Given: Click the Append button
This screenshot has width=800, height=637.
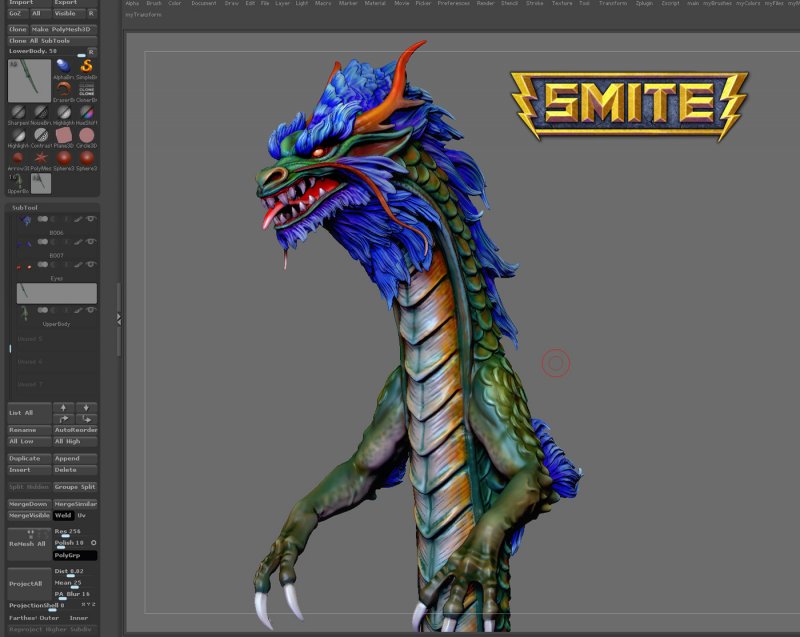Looking at the screenshot, I should pos(75,458).
